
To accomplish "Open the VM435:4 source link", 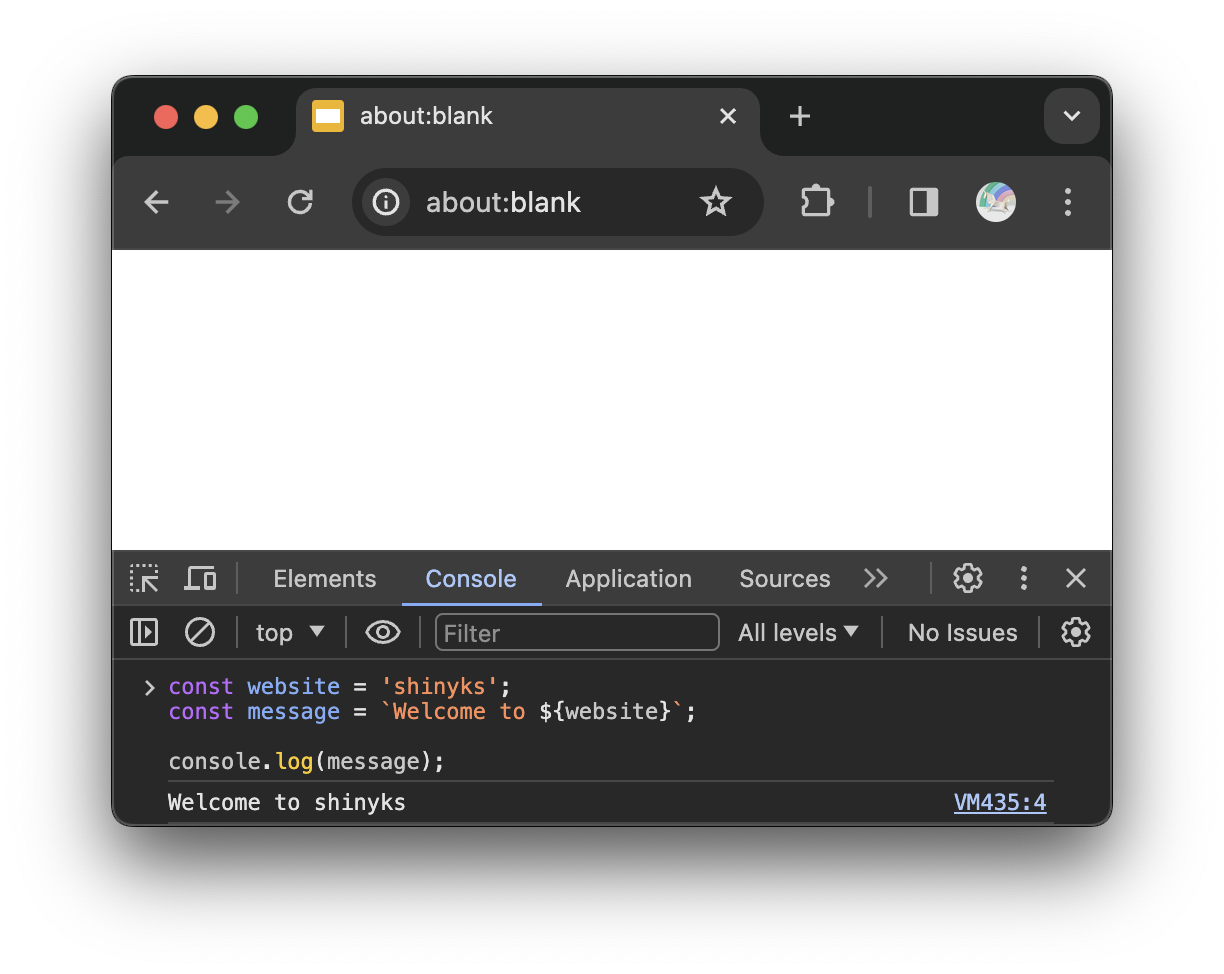I will 1000,802.
